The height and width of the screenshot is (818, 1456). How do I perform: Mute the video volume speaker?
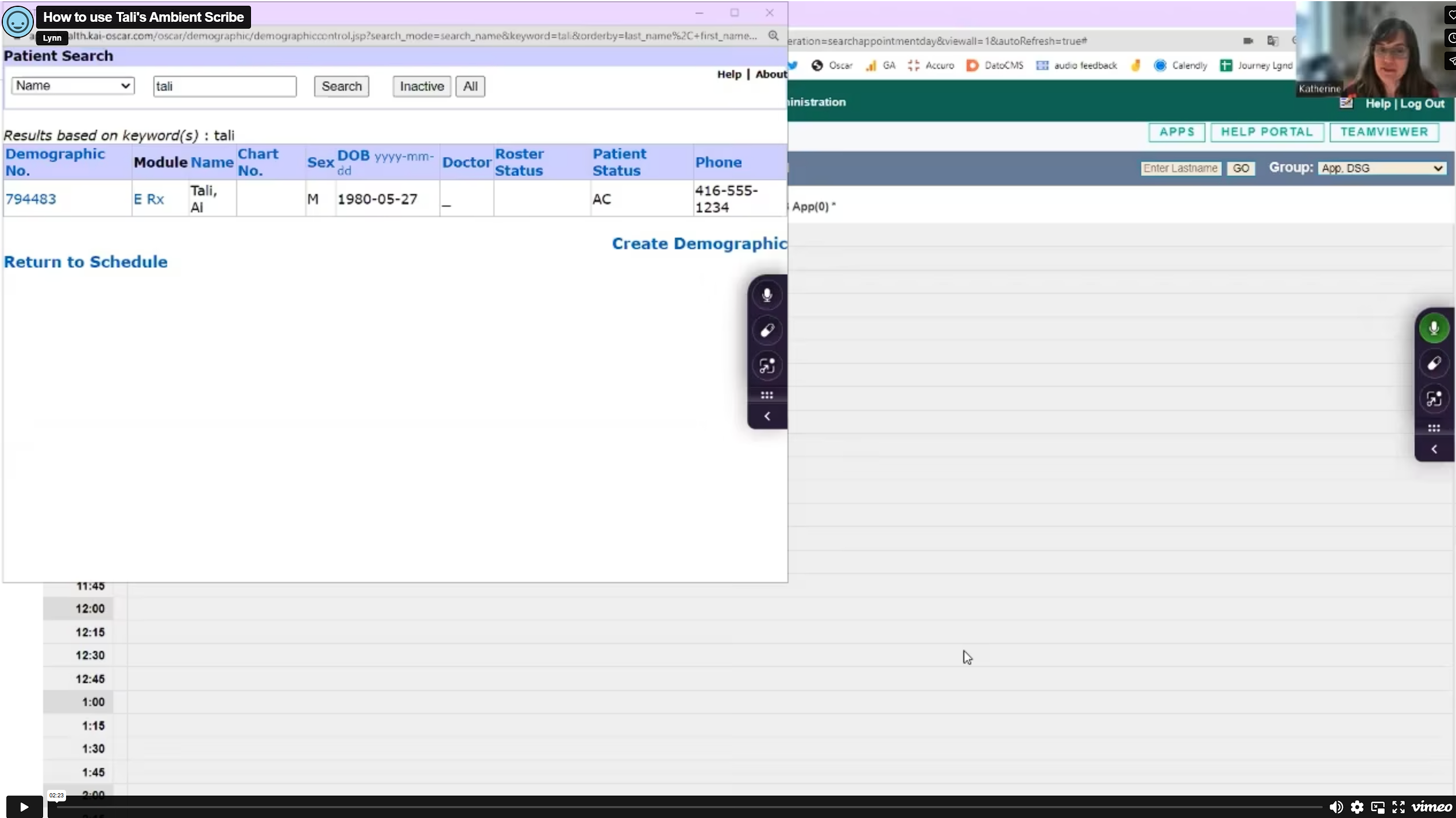point(1336,807)
